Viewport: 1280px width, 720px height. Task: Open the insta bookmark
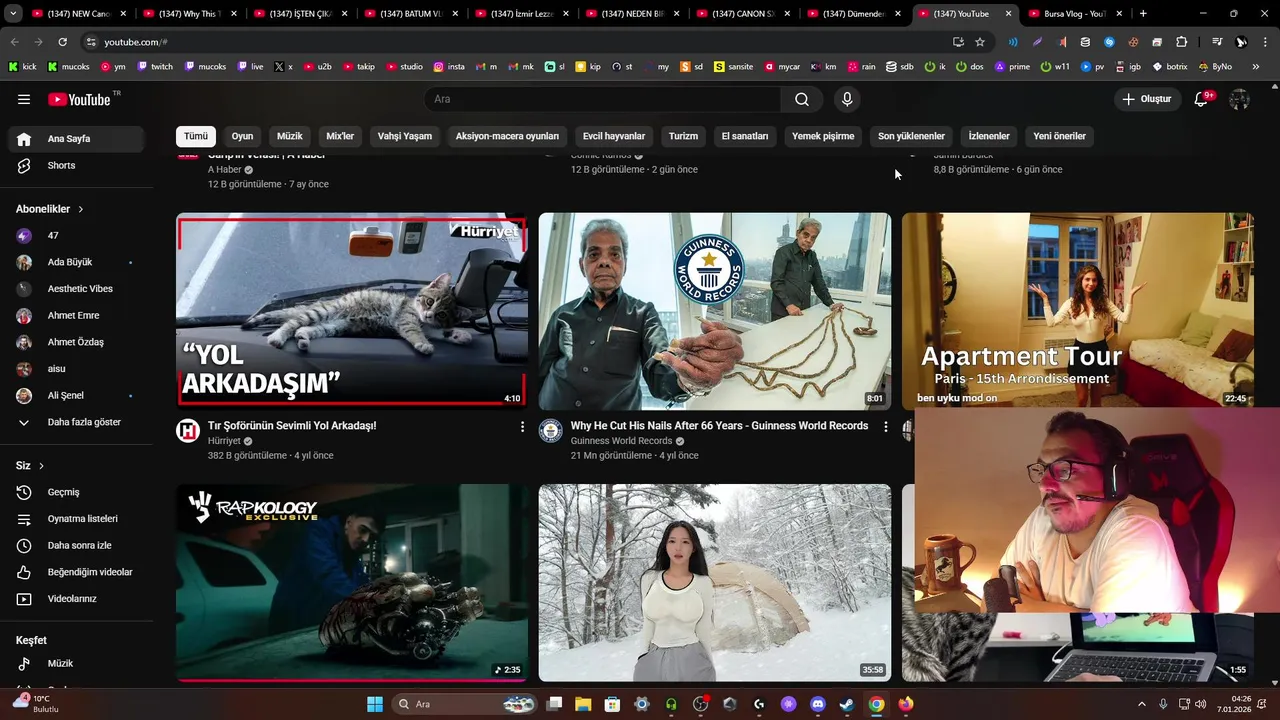tap(449, 67)
